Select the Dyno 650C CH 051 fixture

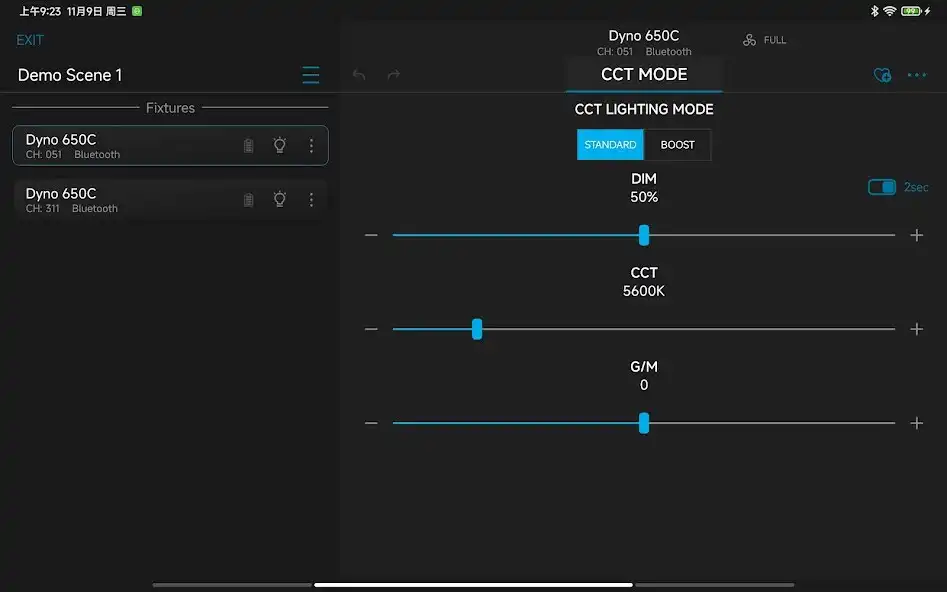(x=170, y=146)
